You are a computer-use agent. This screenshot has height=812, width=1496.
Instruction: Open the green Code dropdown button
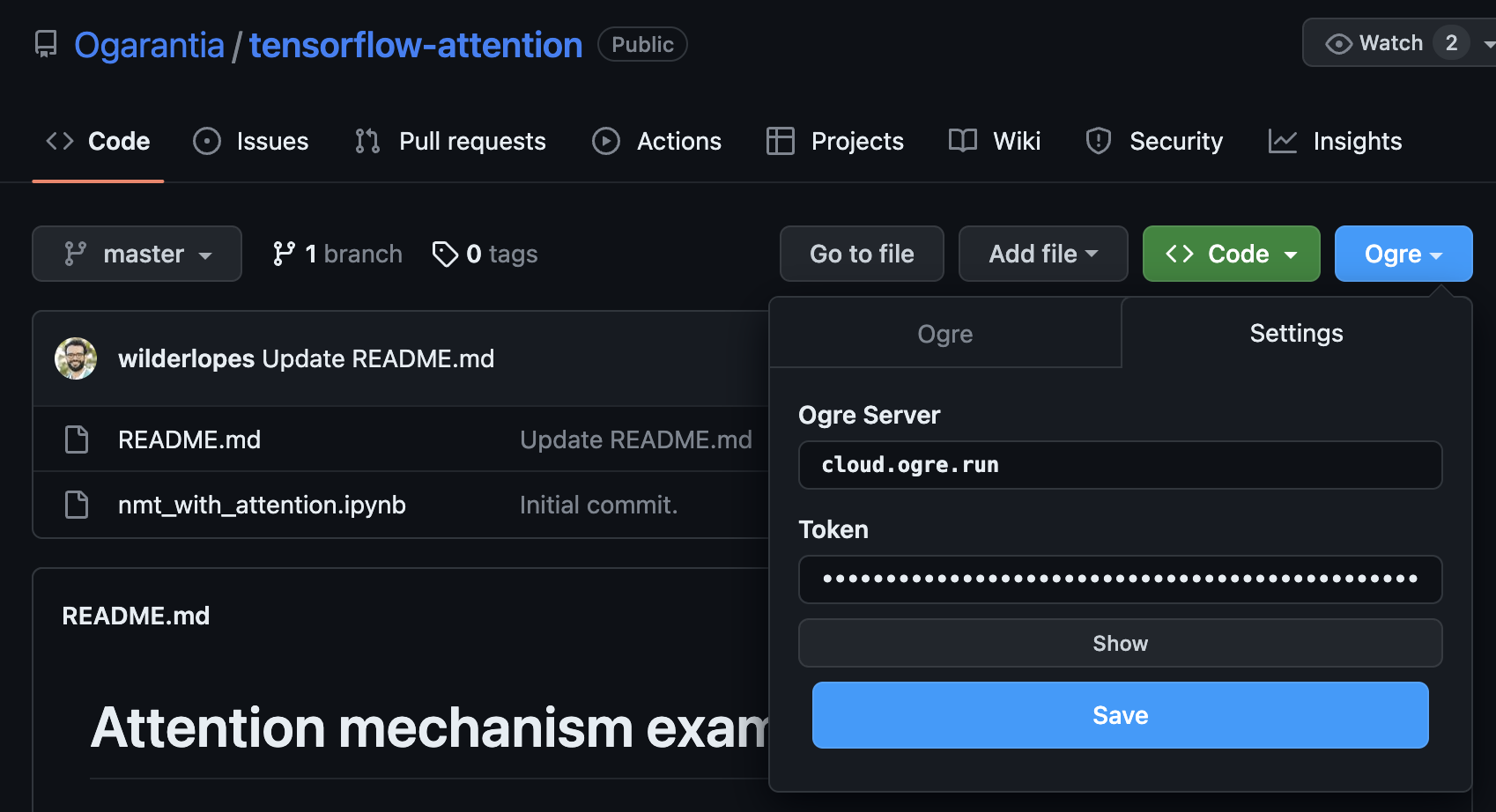point(1232,254)
